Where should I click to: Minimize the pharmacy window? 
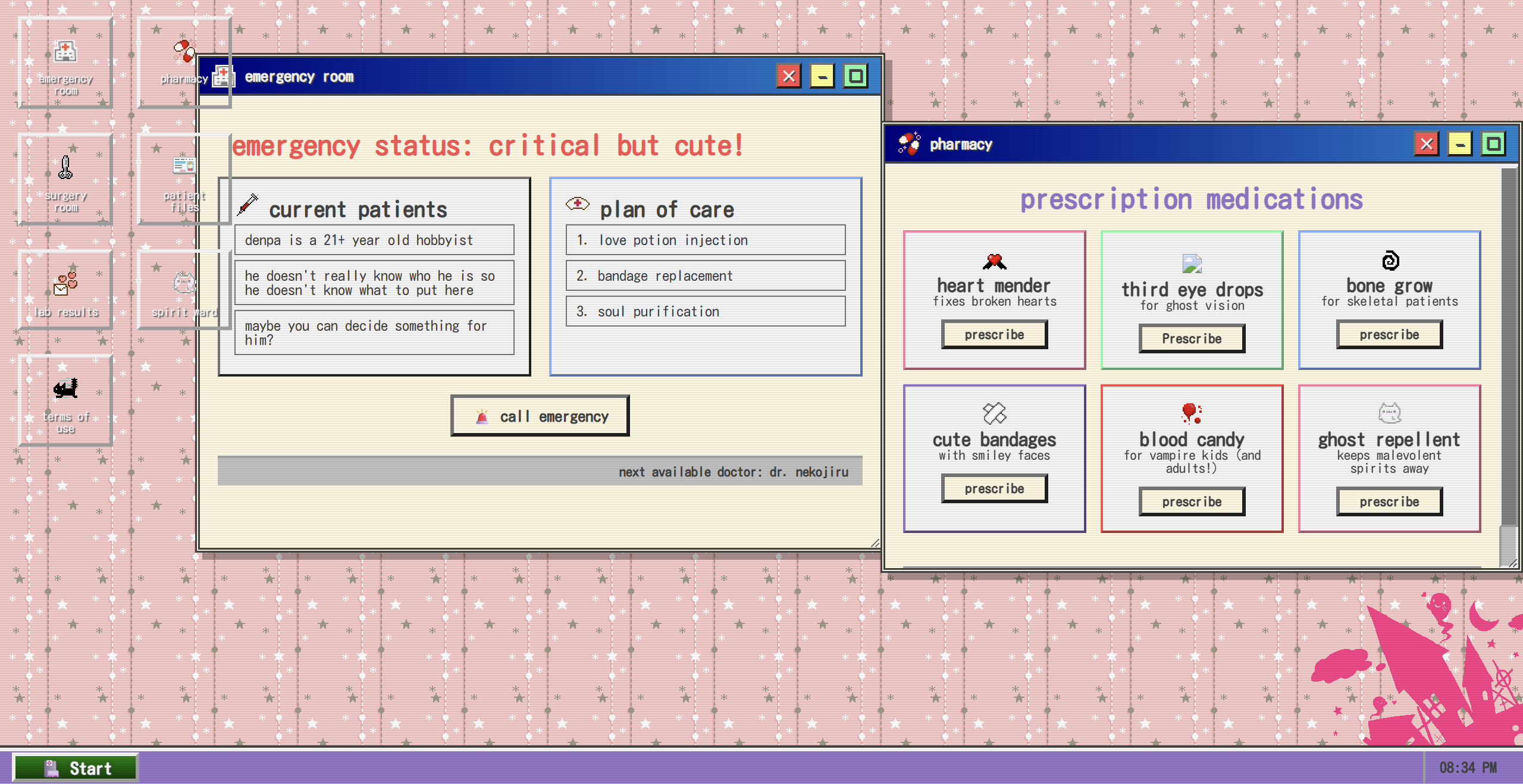tap(1460, 144)
